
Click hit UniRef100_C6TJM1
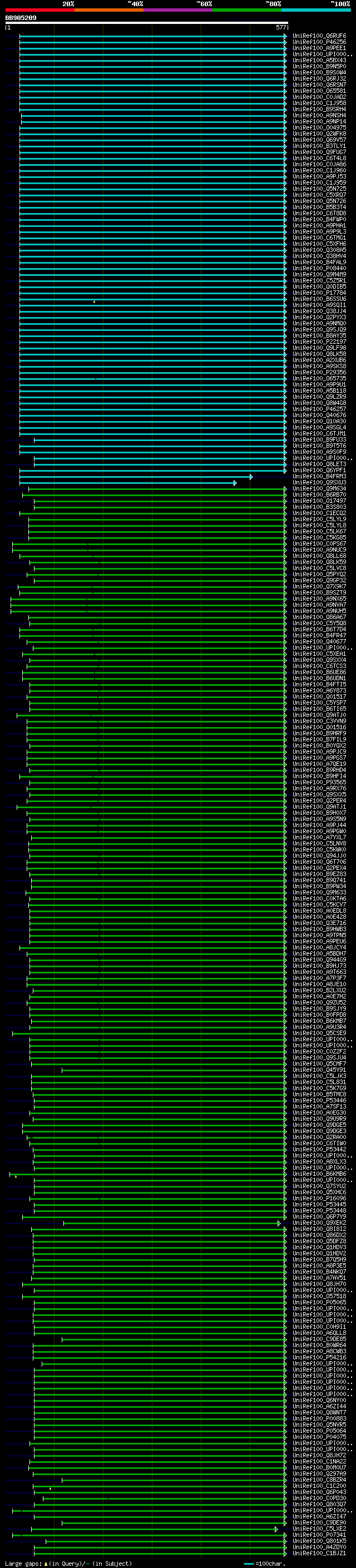click(319, 433)
